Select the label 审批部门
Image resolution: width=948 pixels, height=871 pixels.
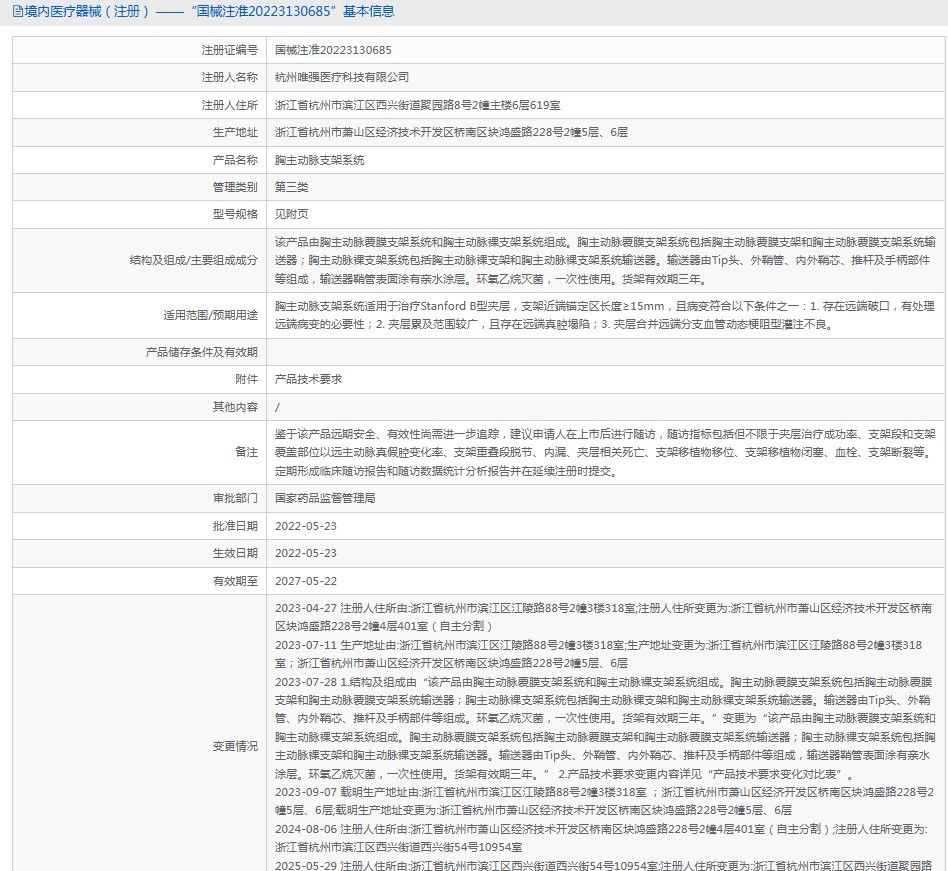pyautogui.click(x=235, y=498)
